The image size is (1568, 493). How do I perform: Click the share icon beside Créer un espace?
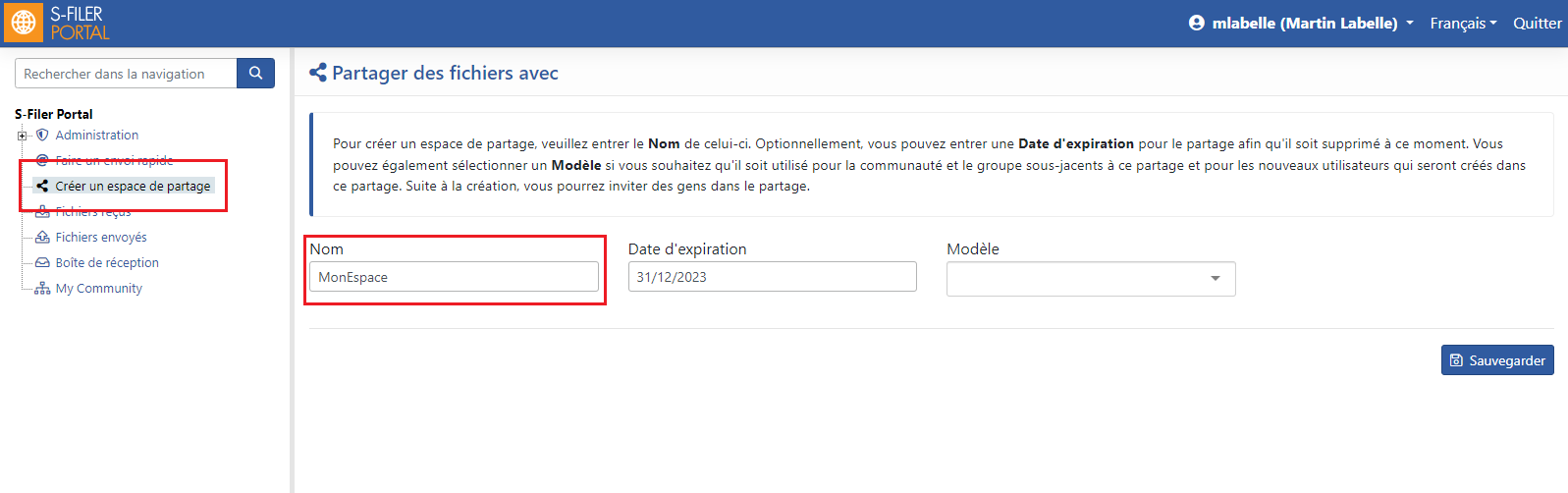42,186
